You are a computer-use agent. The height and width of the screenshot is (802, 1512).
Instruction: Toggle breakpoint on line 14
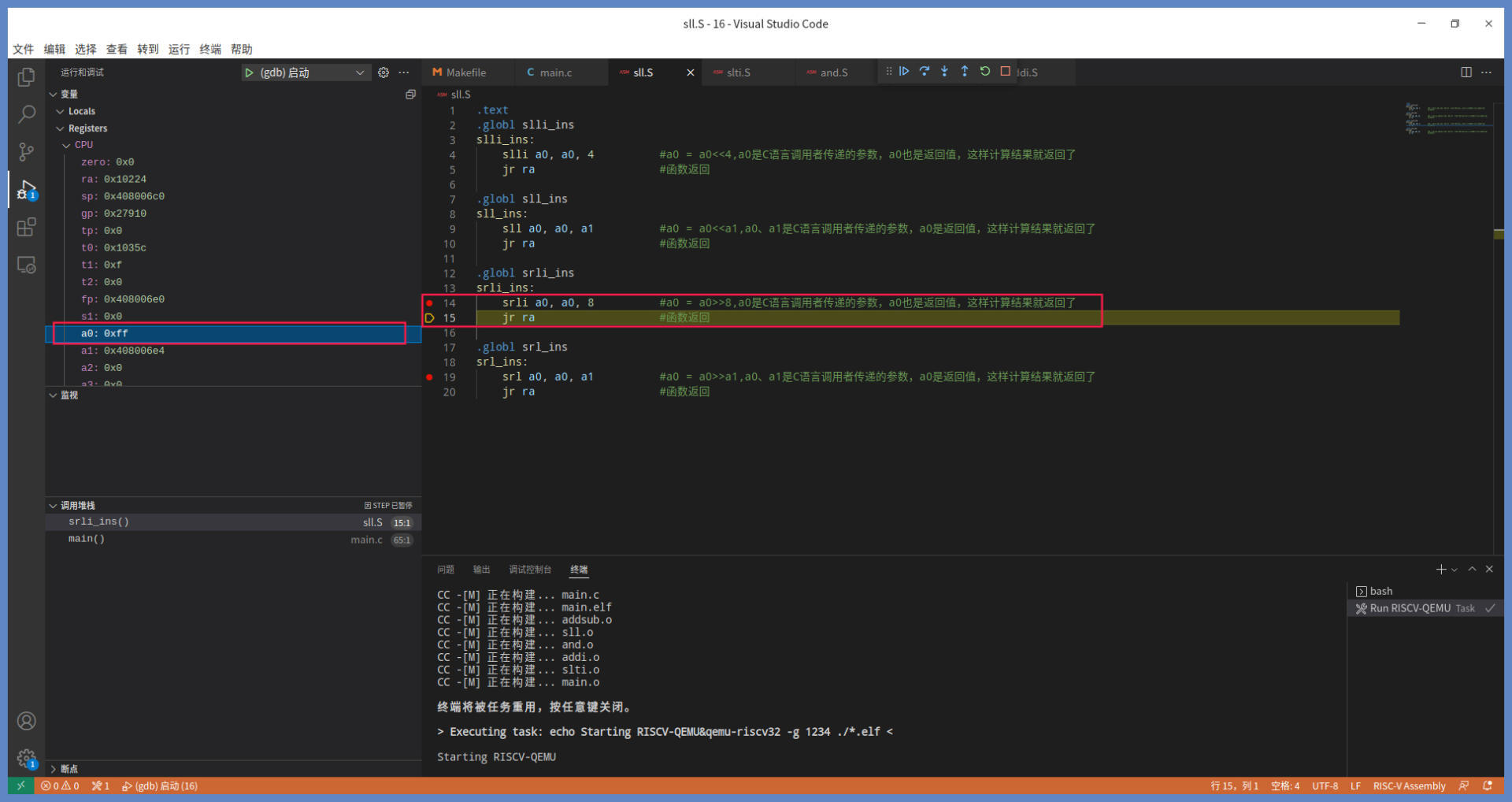[429, 303]
